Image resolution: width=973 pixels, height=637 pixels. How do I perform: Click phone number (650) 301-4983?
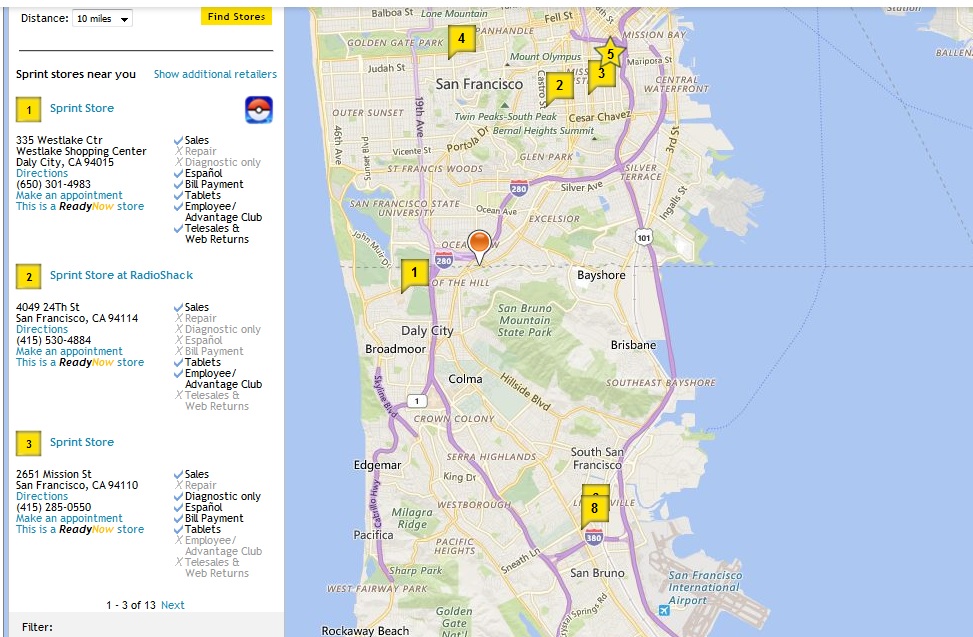(x=53, y=184)
